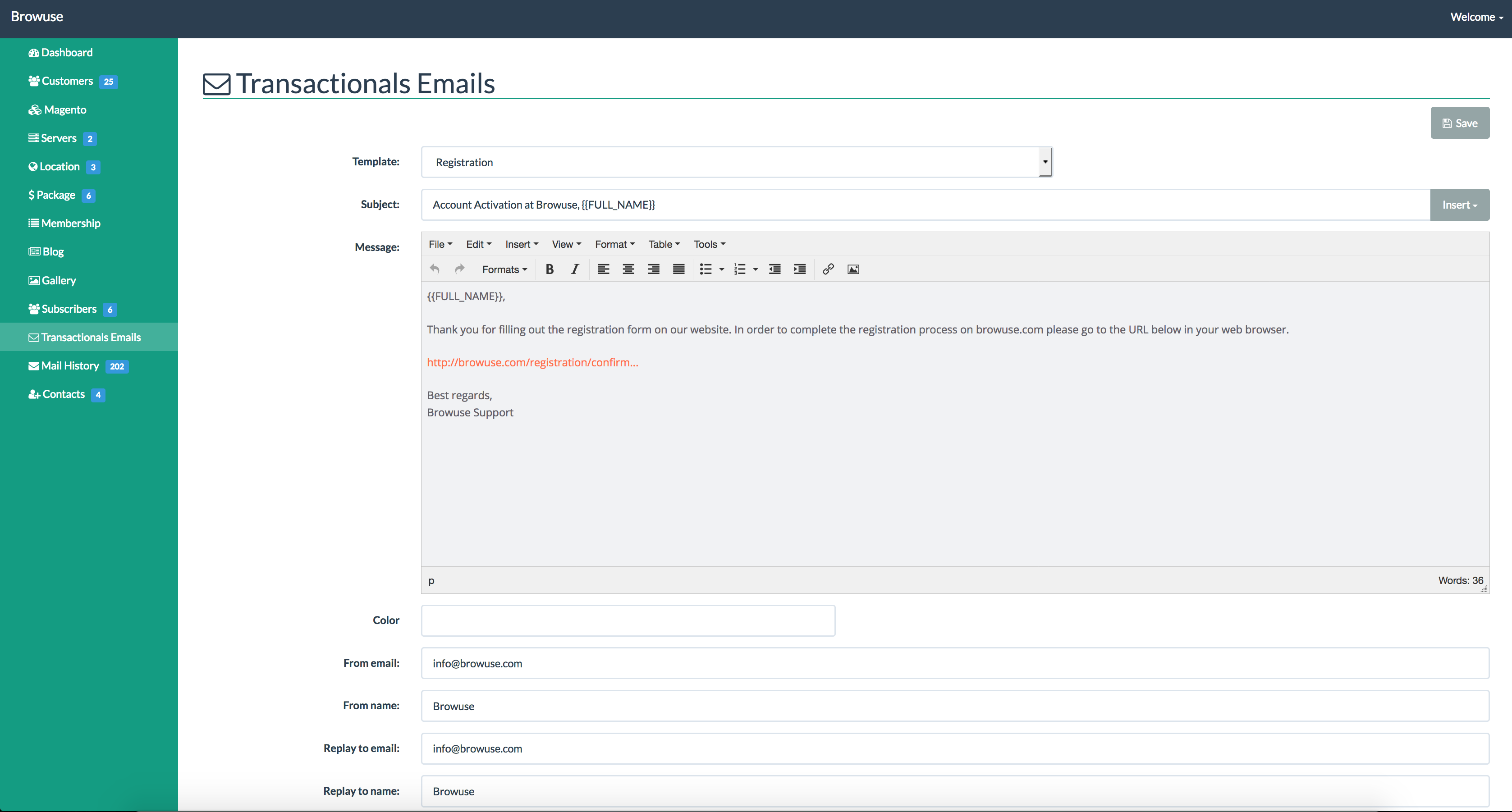The height and width of the screenshot is (812, 1512).
Task: Click the Mail History 202 badge
Action: pos(117,367)
